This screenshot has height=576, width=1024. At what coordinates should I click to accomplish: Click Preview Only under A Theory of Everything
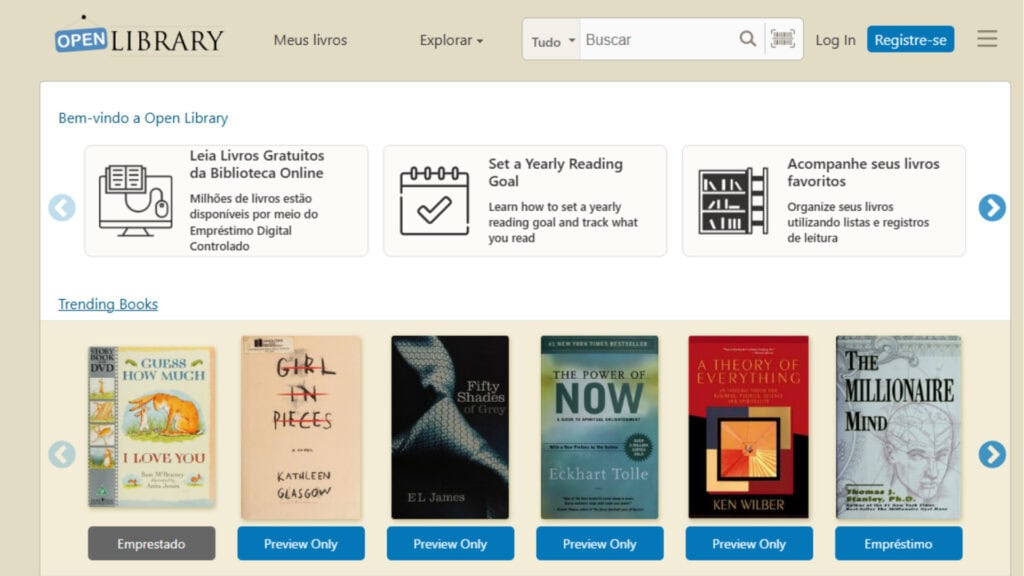coord(749,543)
